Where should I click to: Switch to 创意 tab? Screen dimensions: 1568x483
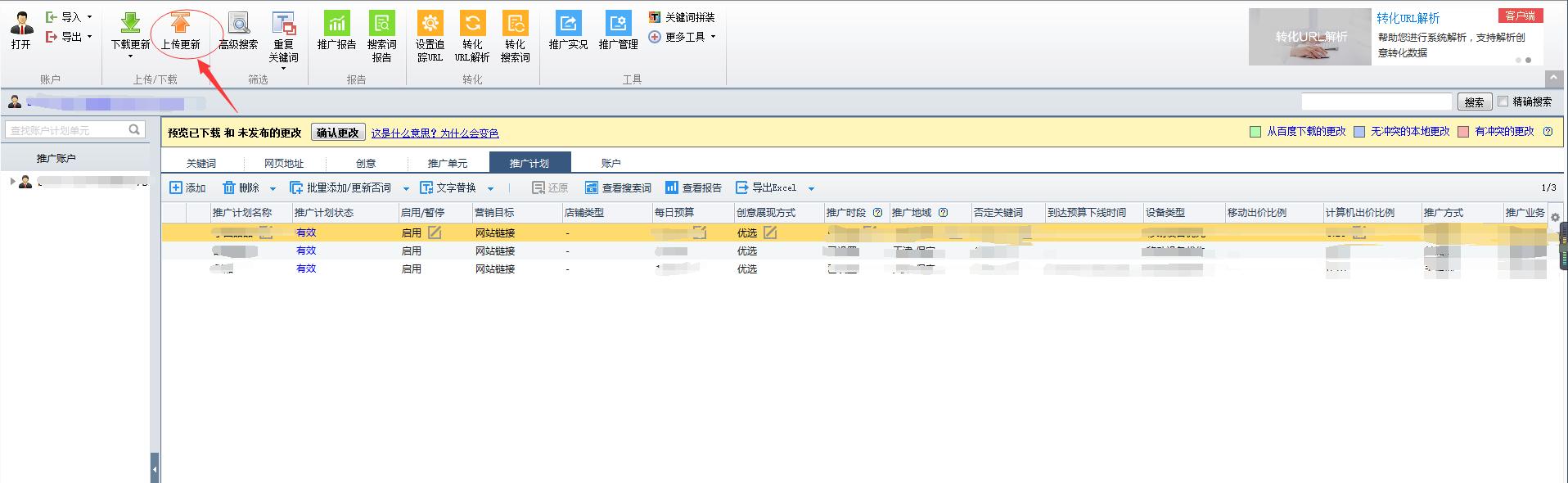[x=366, y=163]
